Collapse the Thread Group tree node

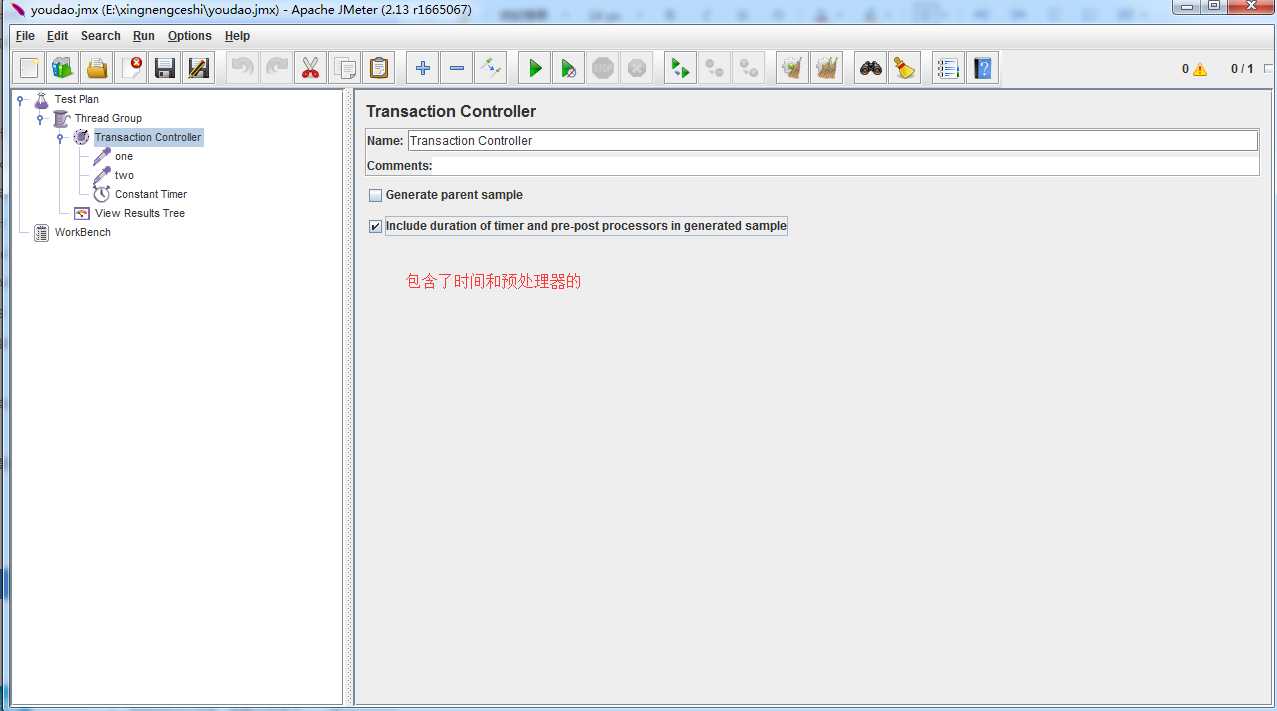click(40, 118)
